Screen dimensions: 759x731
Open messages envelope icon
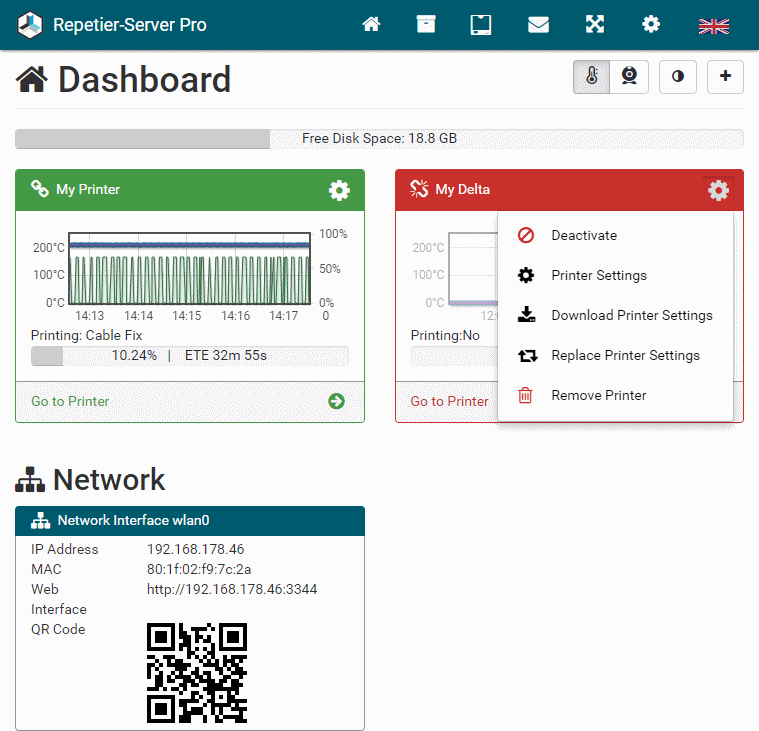pos(538,25)
